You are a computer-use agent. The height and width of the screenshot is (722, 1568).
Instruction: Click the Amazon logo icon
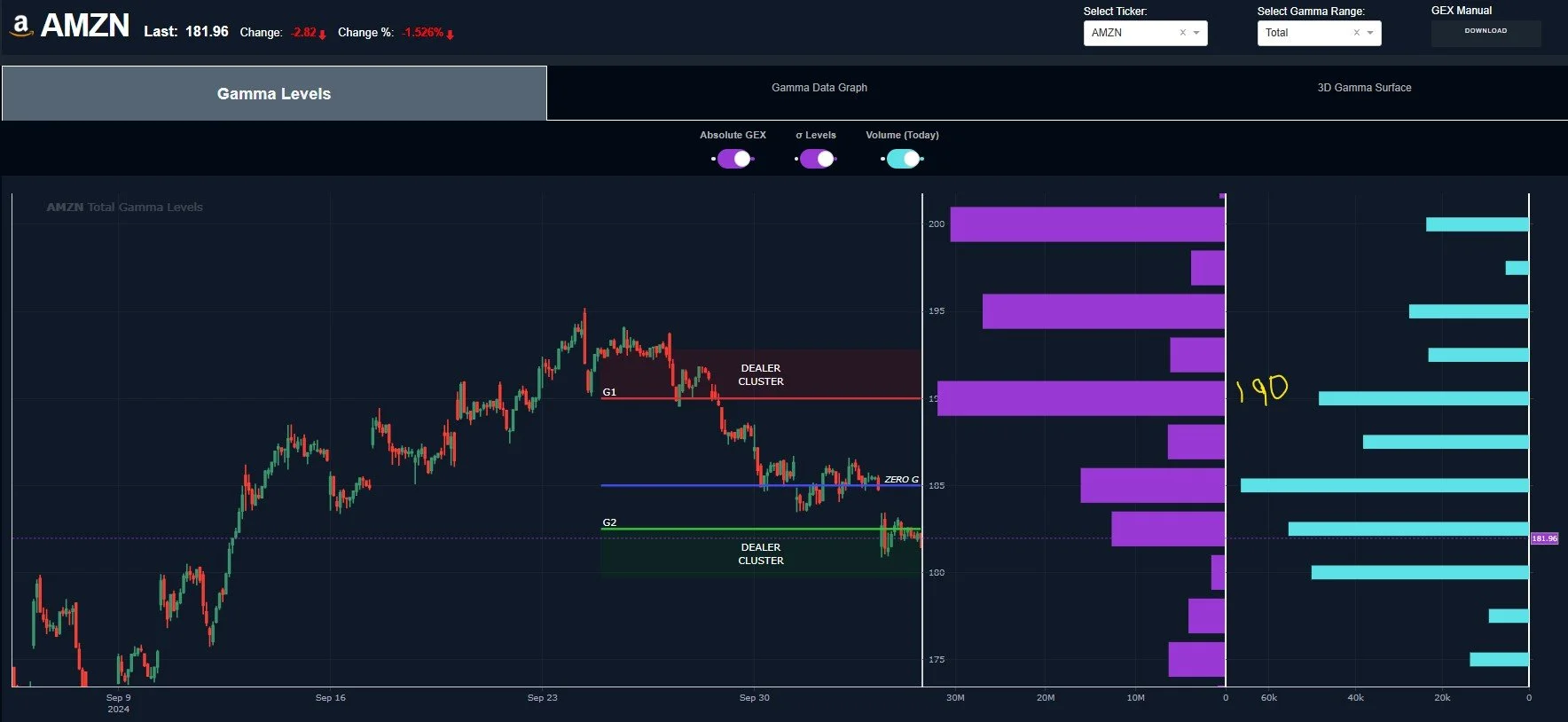pos(20,26)
